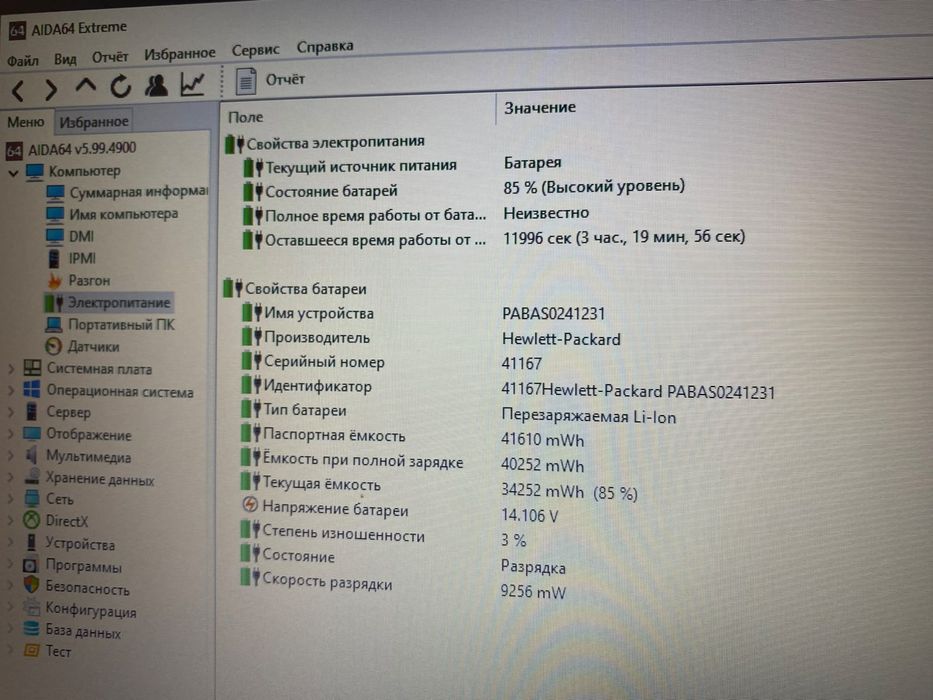Expand the Мультимедиа branch arrow
933x700 pixels.
pyautogui.click(x=11, y=457)
